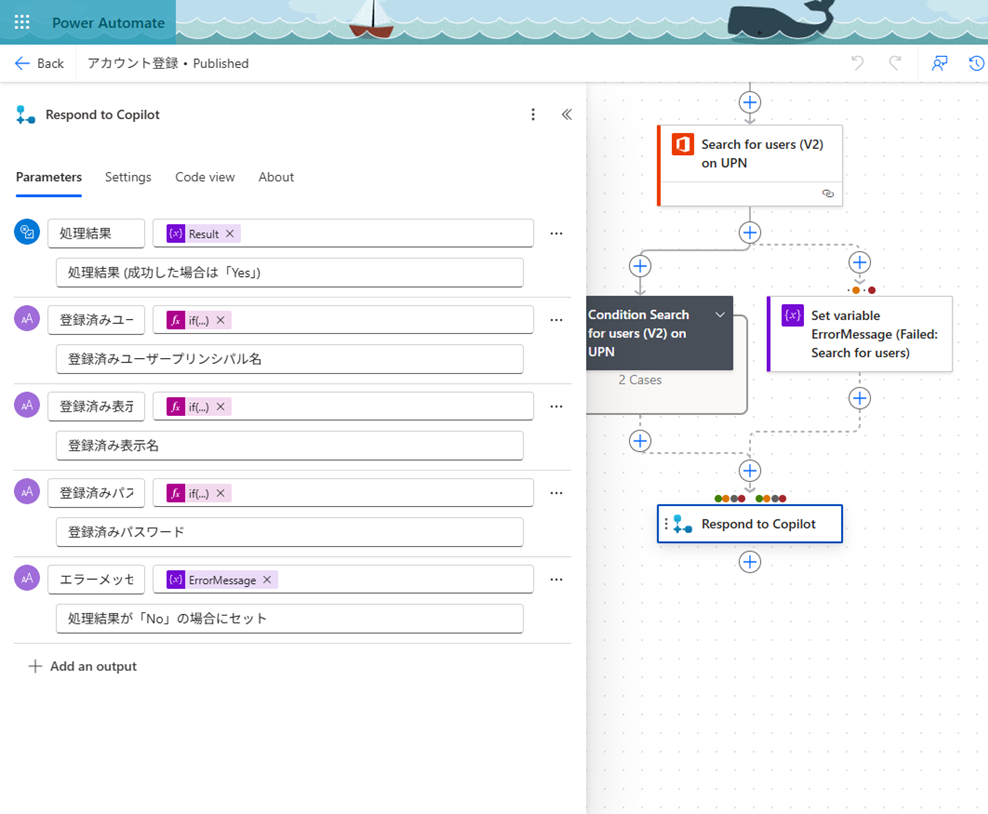Insert step below Search for users action
This screenshot has height=814, width=988.
[750, 232]
